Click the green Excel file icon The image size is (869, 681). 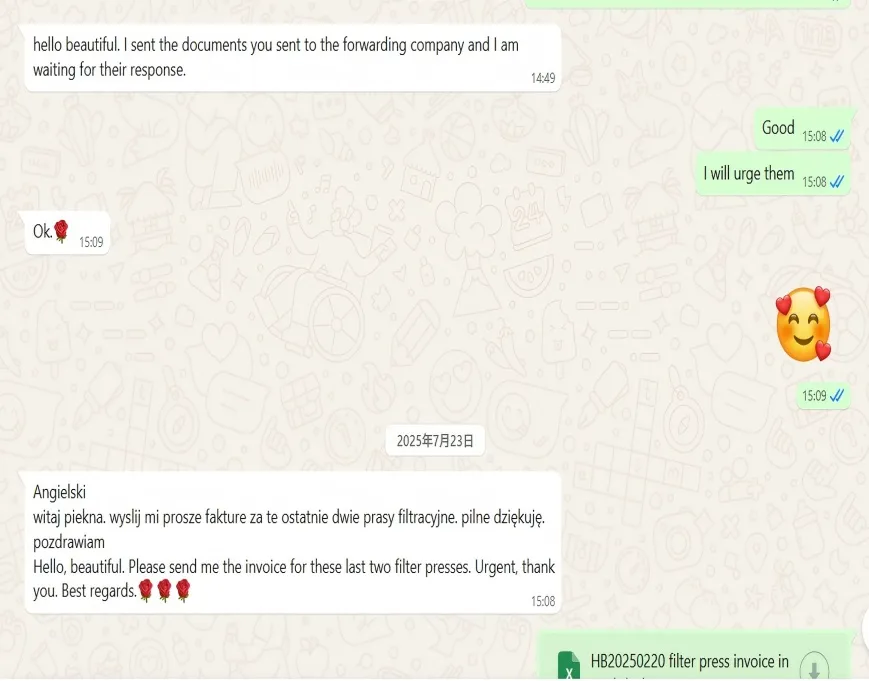pyautogui.click(x=569, y=667)
